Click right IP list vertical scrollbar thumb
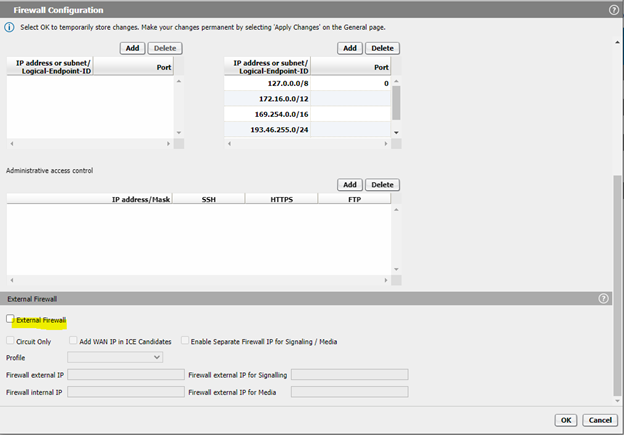Viewport: 624px width, 435px height. pos(396,103)
